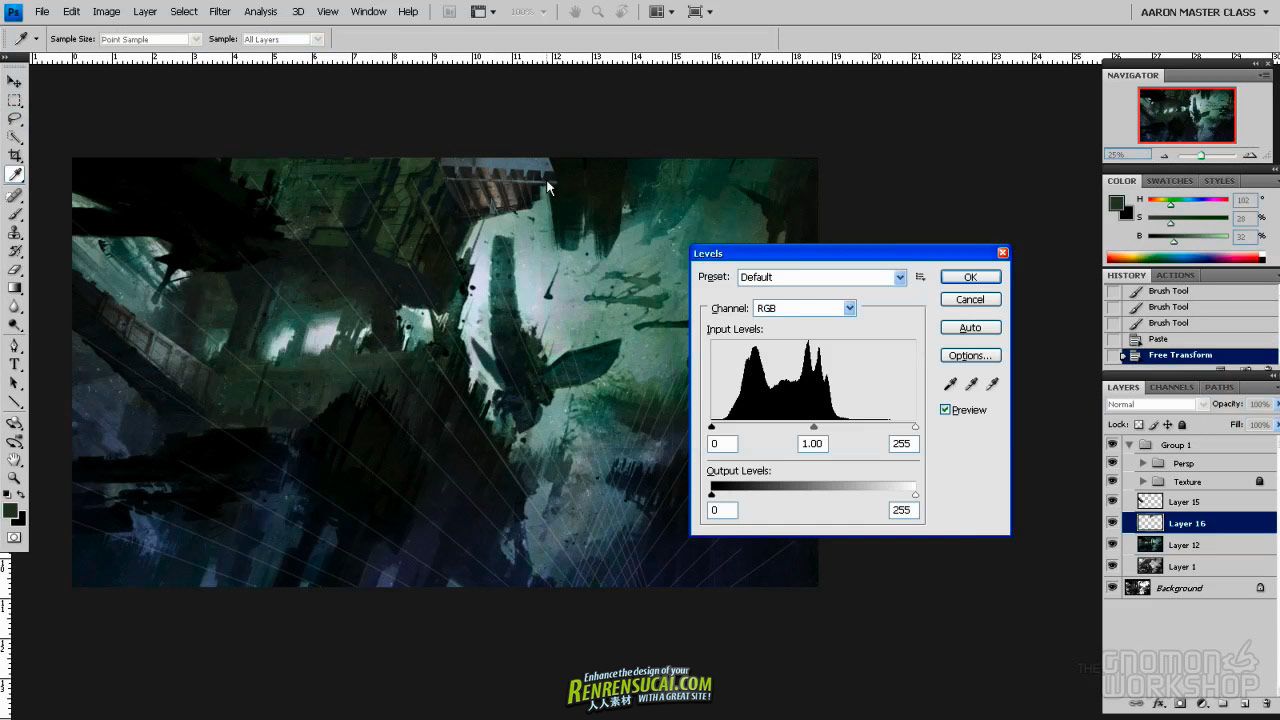This screenshot has width=1280, height=720.
Task: Switch to the Actions tab
Action: [1175, 275]
